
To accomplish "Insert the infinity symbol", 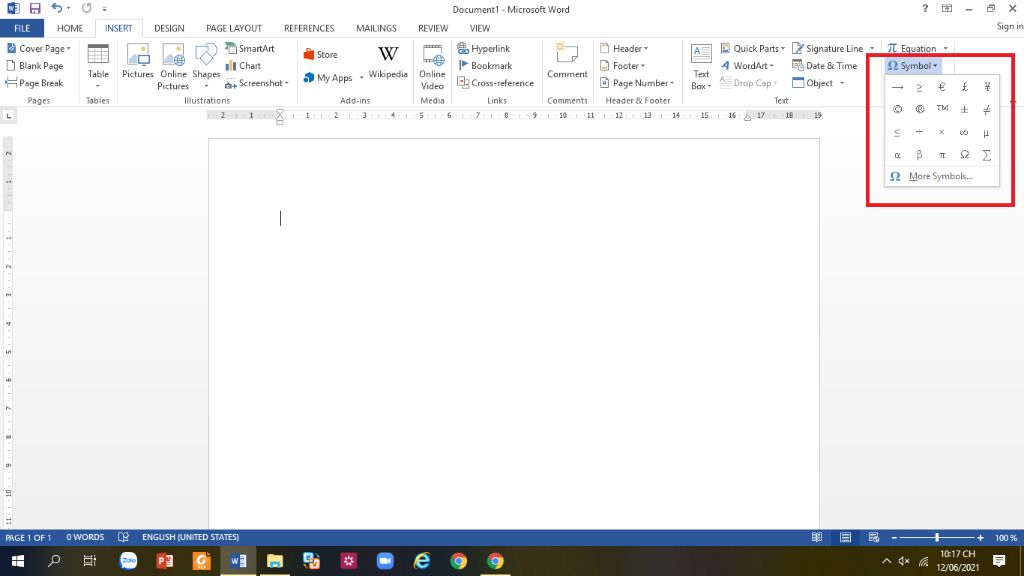I will click(x=965, y=132).
